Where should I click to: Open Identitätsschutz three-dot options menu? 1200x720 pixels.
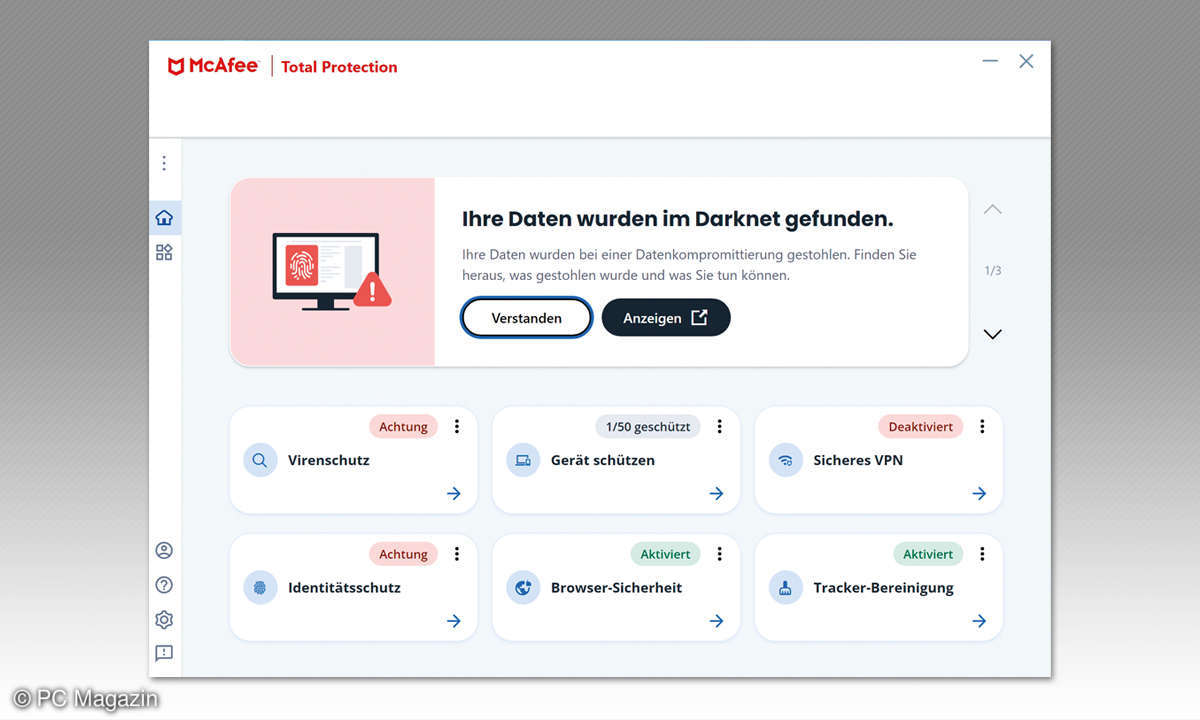457,553
